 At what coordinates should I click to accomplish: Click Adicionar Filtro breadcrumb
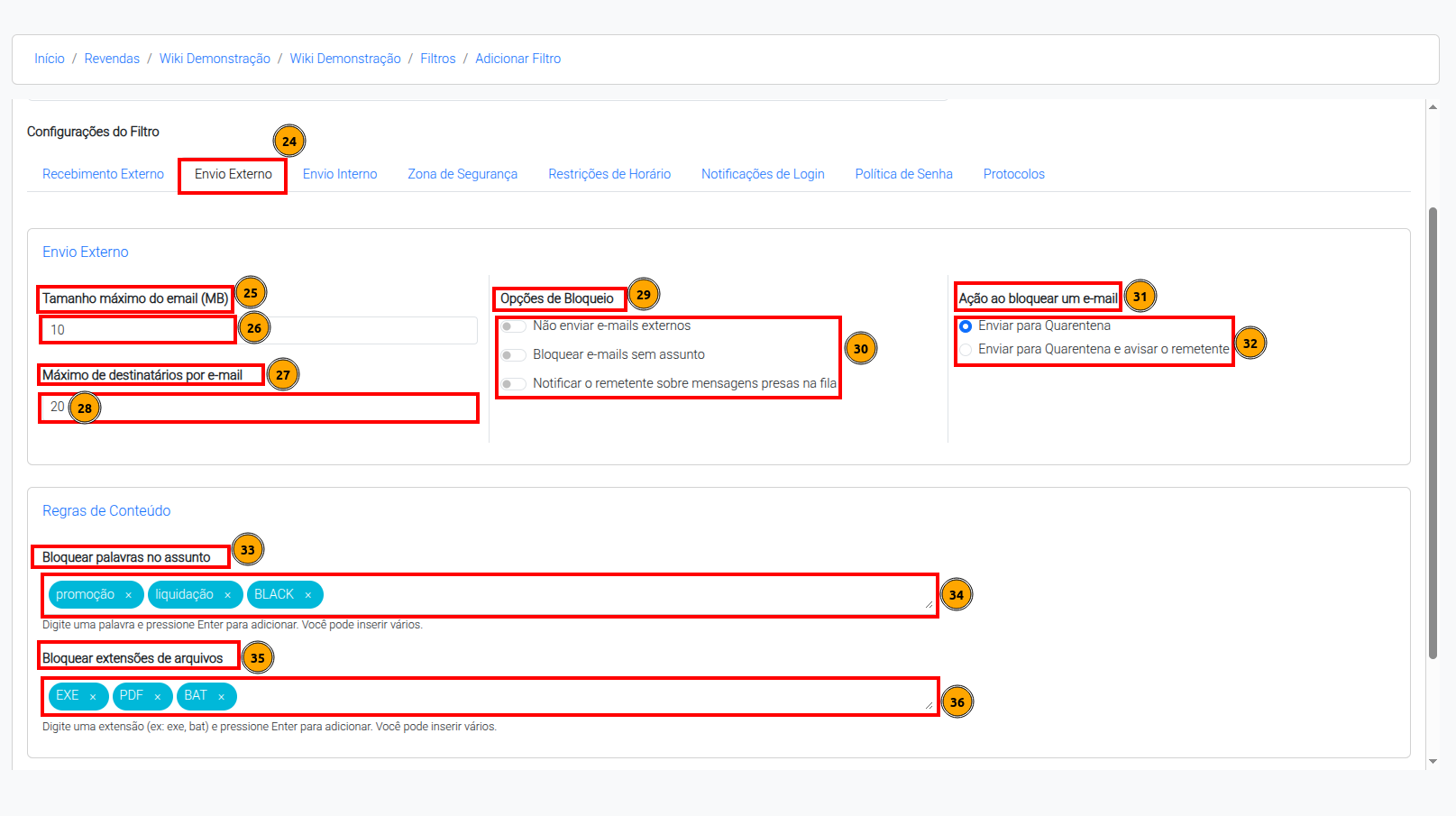pyautogui.click(x=517, y=59)
